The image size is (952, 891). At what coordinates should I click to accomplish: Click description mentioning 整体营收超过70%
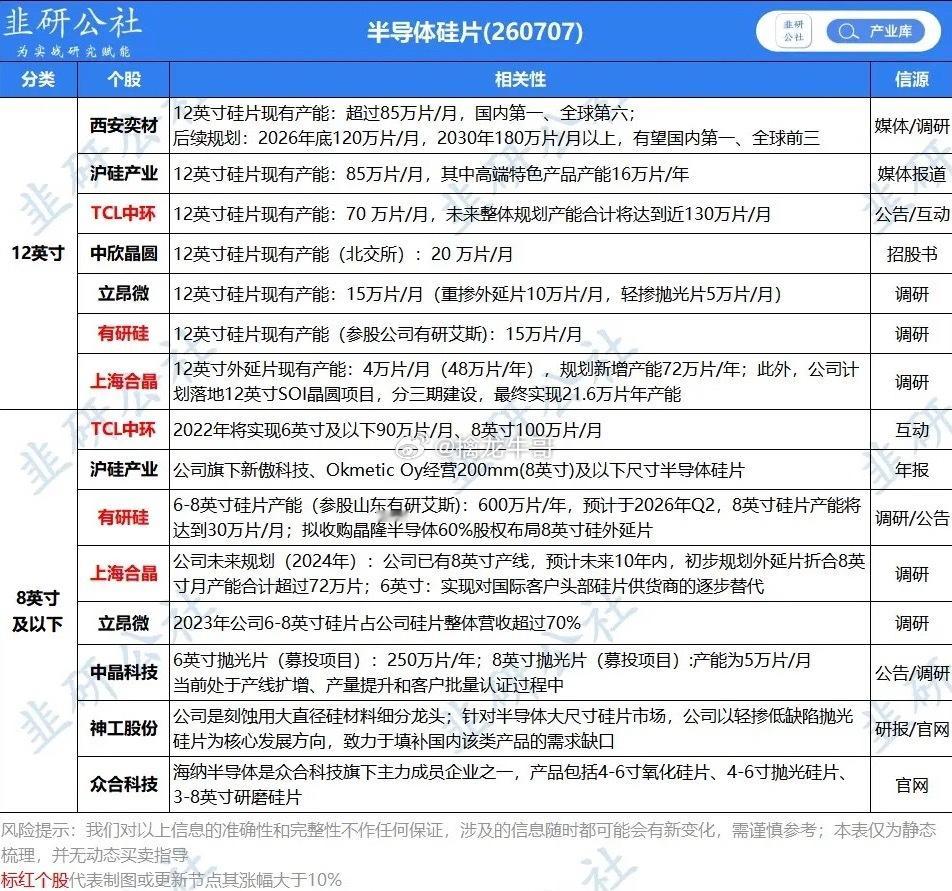coord(376,623)
